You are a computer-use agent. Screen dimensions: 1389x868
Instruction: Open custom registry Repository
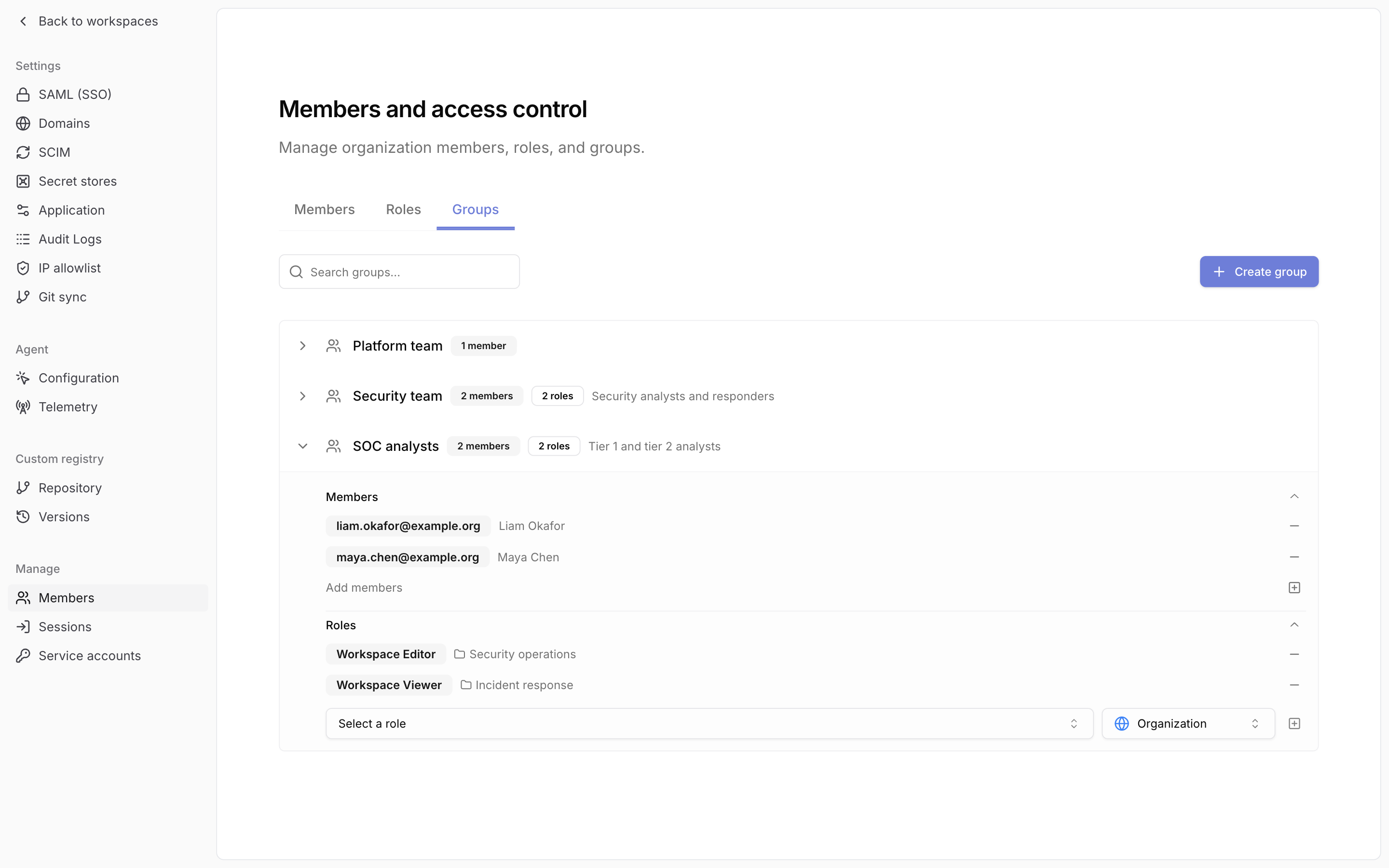pyautogui.click(x=108, y=488)
